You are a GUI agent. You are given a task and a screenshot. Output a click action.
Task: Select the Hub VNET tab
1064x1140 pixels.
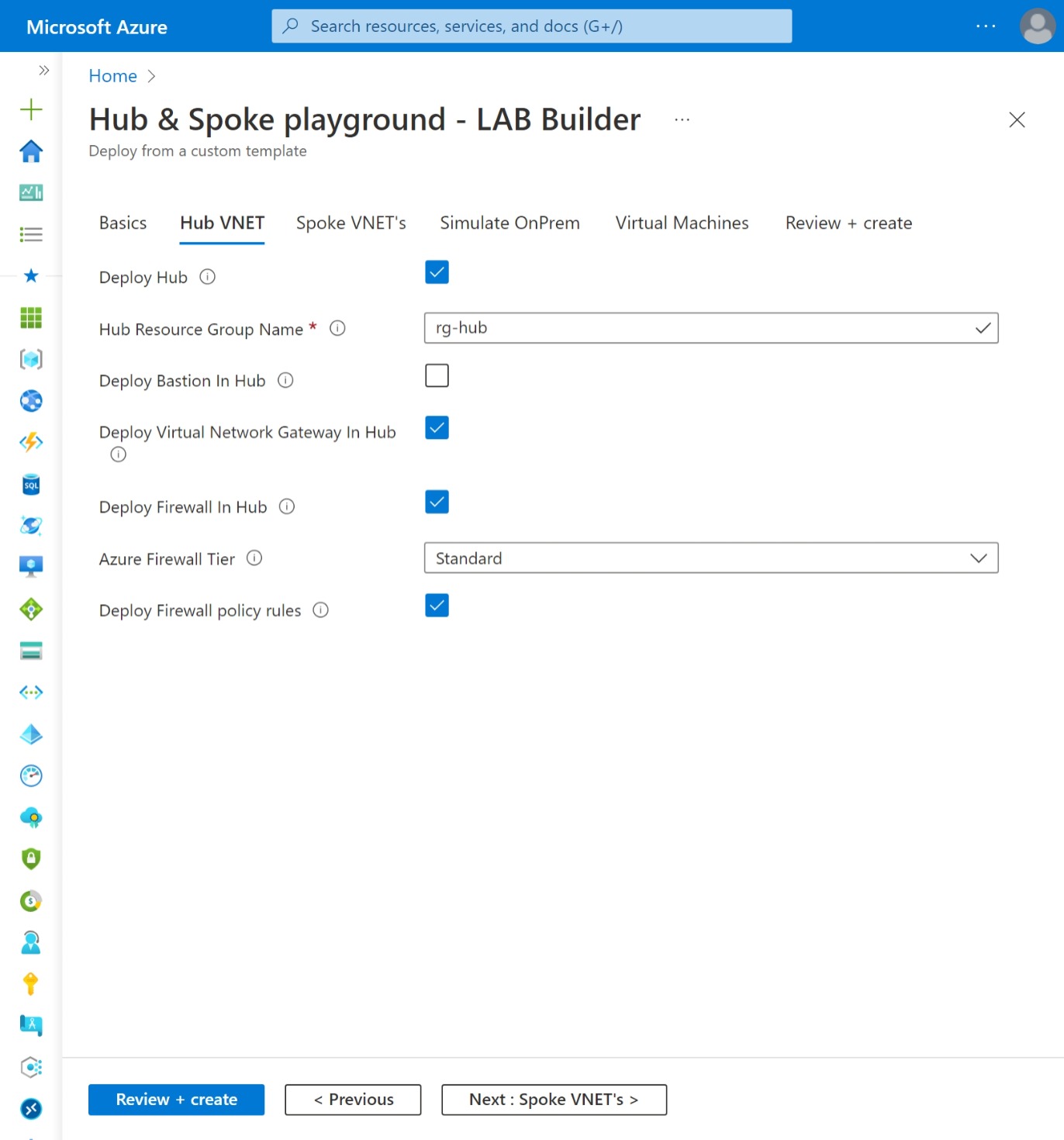[x=223, y=223]
